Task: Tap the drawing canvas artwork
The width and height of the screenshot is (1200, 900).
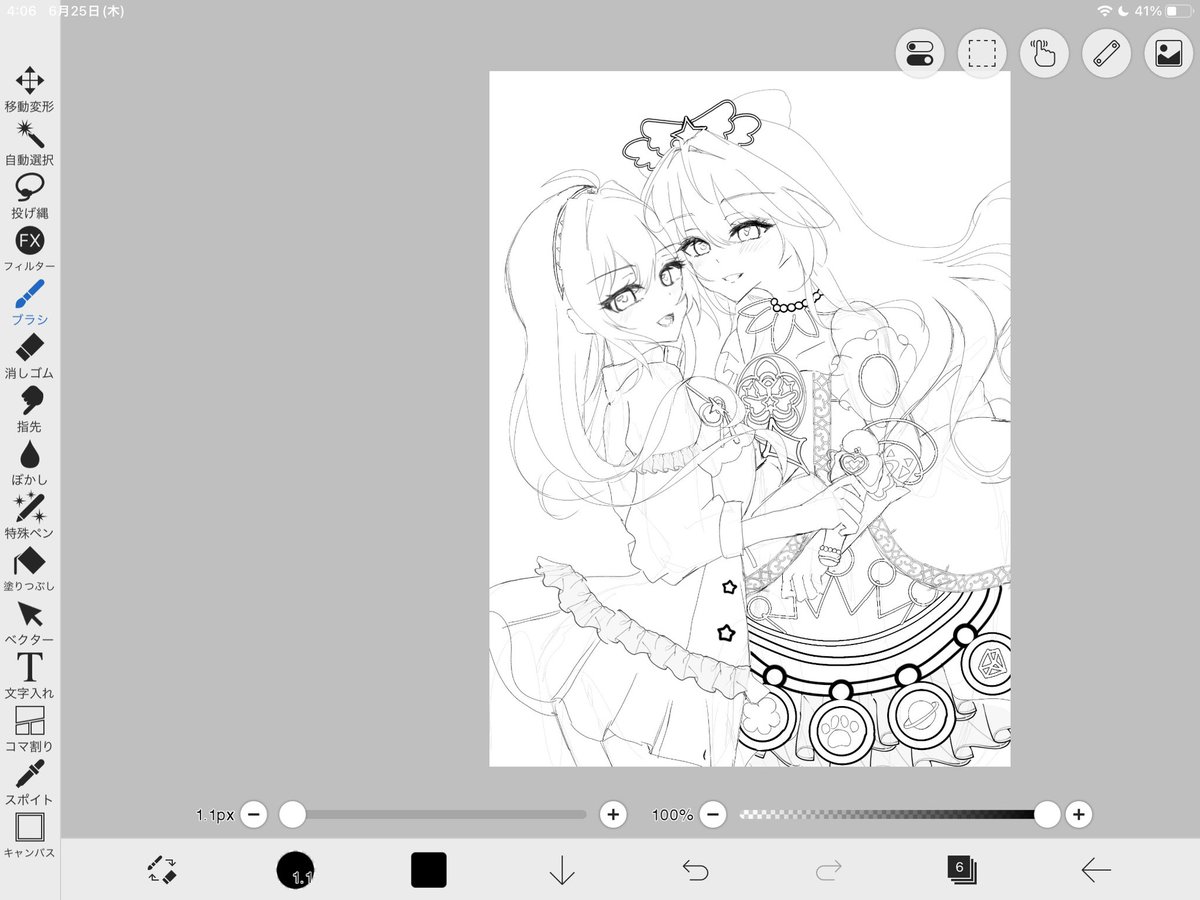Action: pos(749,419)
